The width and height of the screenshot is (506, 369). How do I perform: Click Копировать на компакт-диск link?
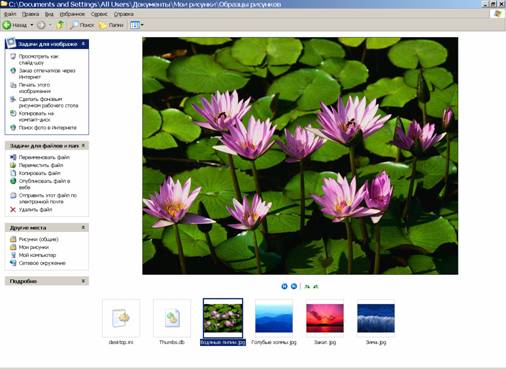click(x=36, y=117)
